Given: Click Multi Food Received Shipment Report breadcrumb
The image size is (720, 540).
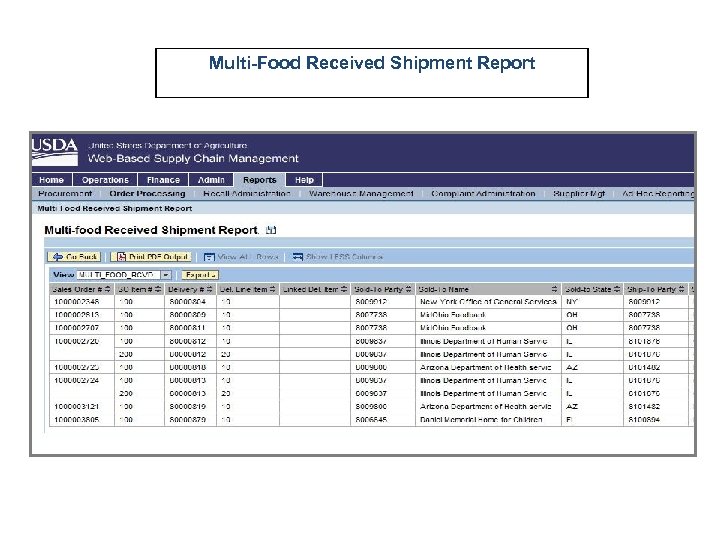Looking at the screenshot, I should [115, 208].
